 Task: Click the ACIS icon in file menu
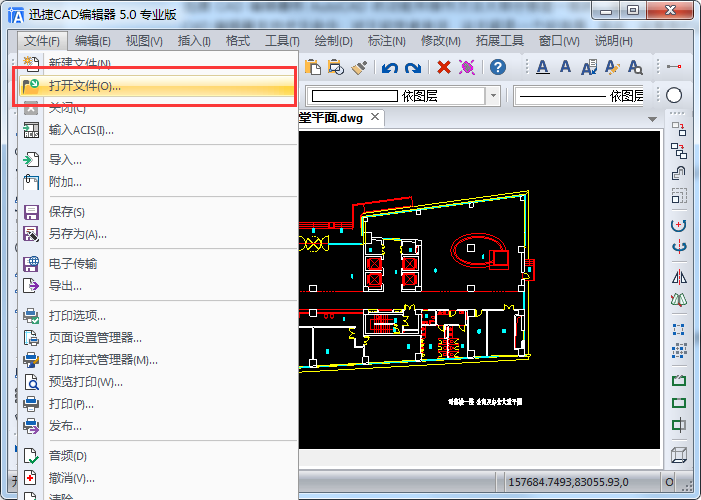coord(31,130)
